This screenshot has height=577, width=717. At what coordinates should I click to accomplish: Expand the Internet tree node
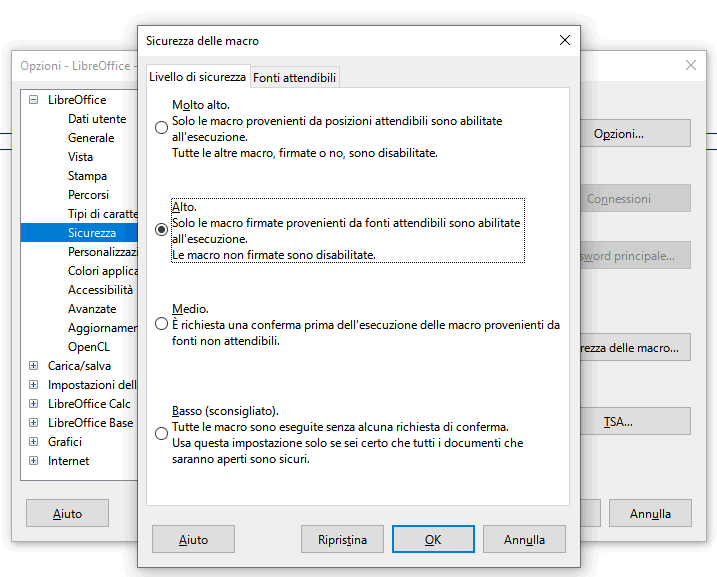(34, 461)
